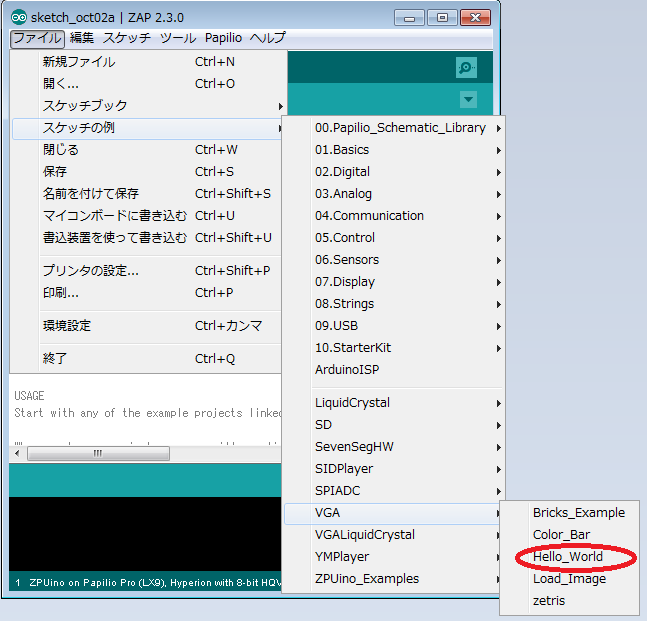This screenshot has height=621, width=647.
Task: Close the ZAP window
Action: coord(475,18)
